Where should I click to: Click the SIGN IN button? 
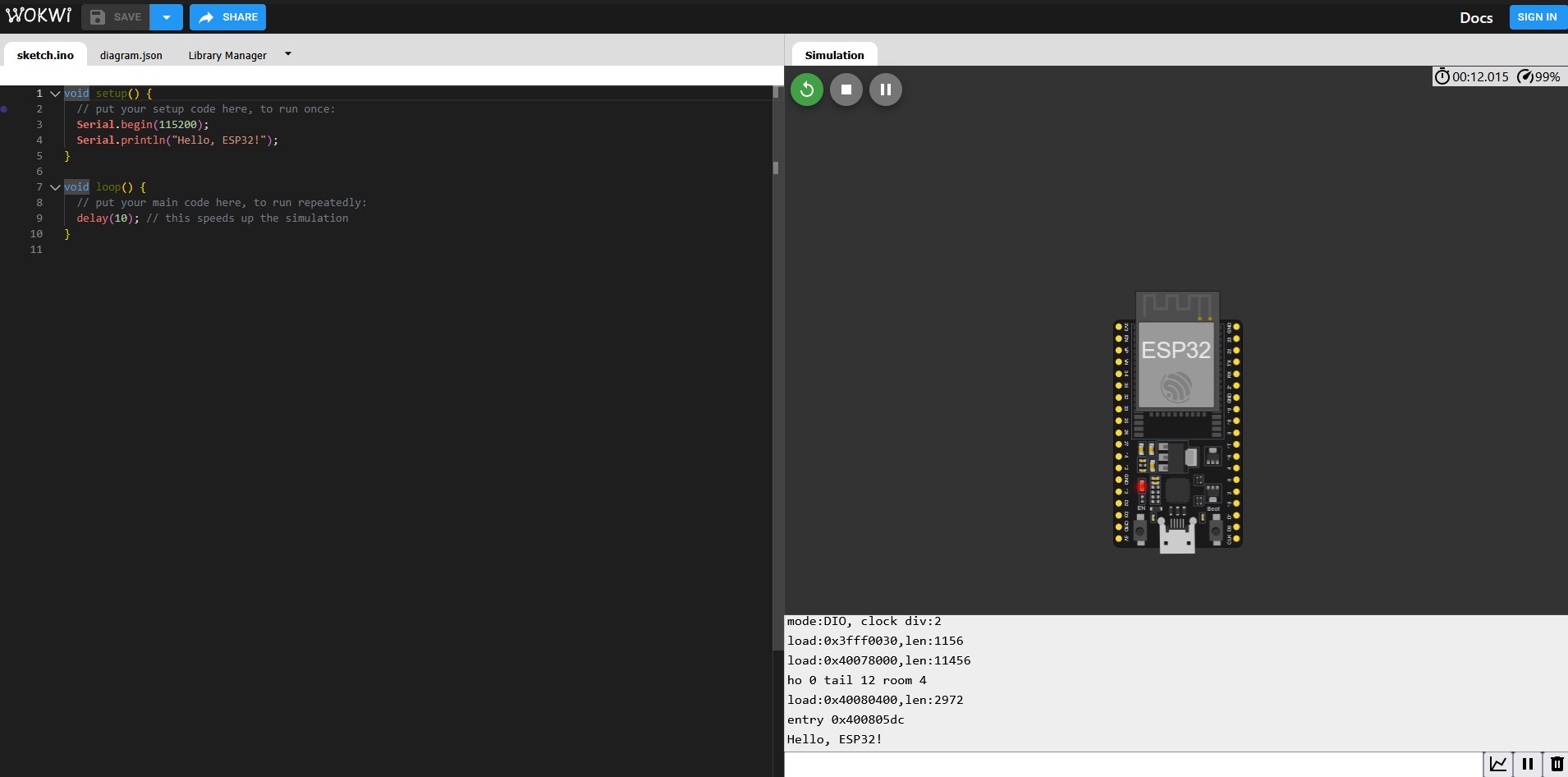[x=1537, y=16]
